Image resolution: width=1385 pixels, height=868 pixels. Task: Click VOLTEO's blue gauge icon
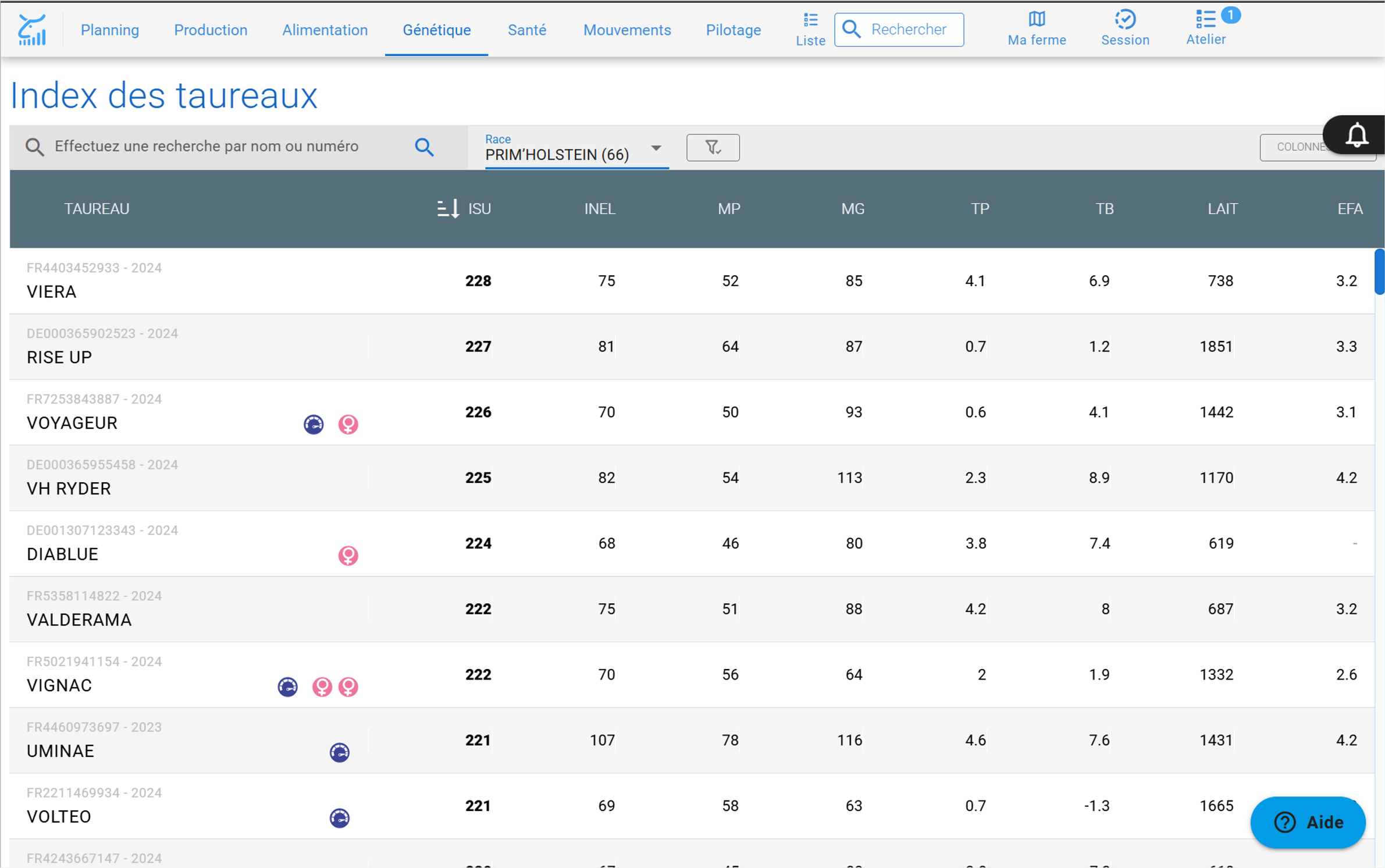coord(339,818)
